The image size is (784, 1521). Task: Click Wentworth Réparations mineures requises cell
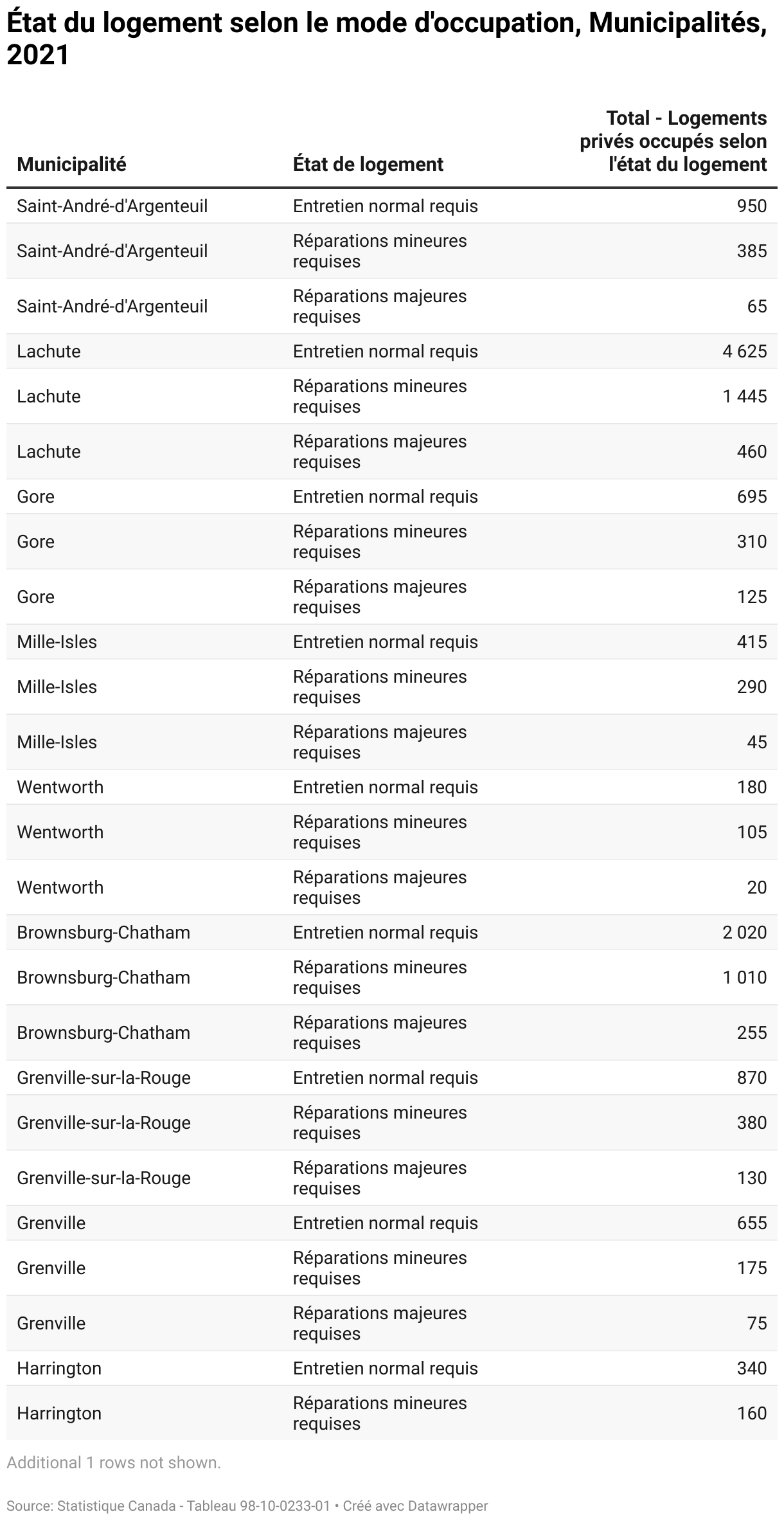click(380, 832)
